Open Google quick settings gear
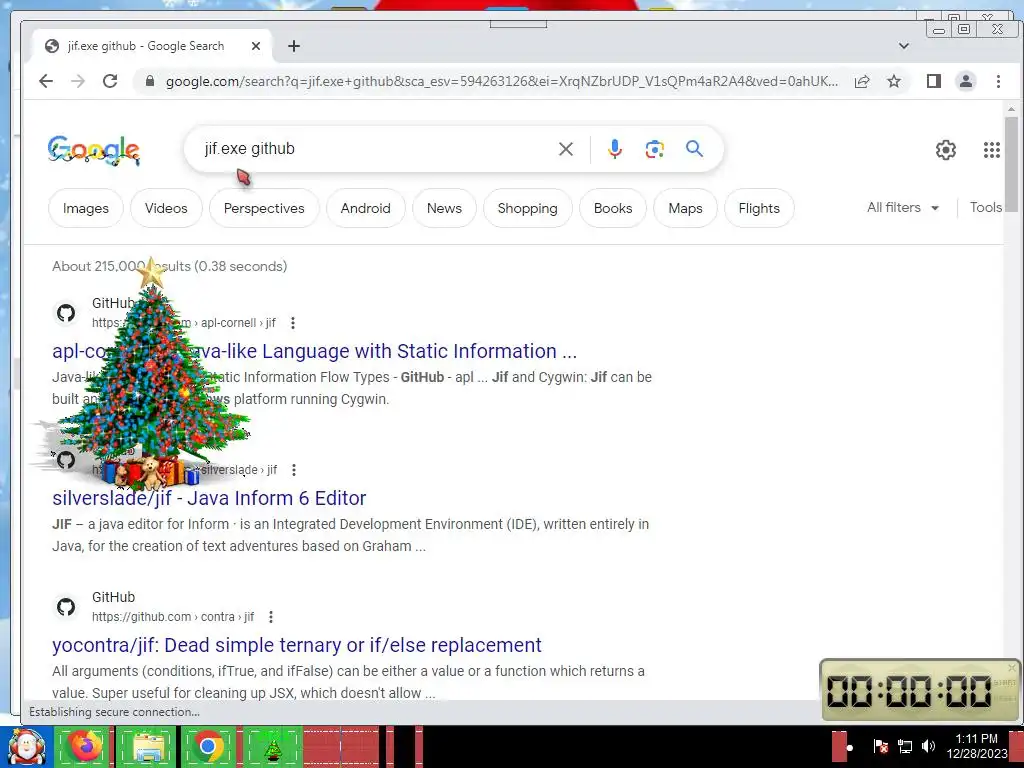Viewport: 1024px width, 768px height. click(946, 150)
